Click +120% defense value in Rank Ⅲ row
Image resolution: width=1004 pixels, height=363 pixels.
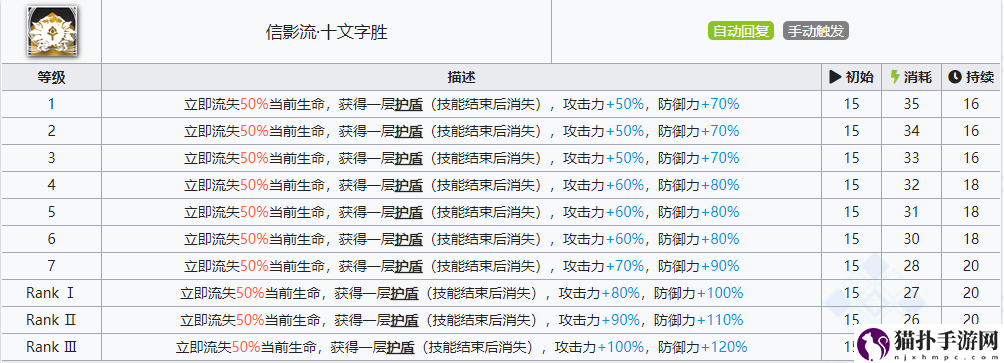point(724,348)
